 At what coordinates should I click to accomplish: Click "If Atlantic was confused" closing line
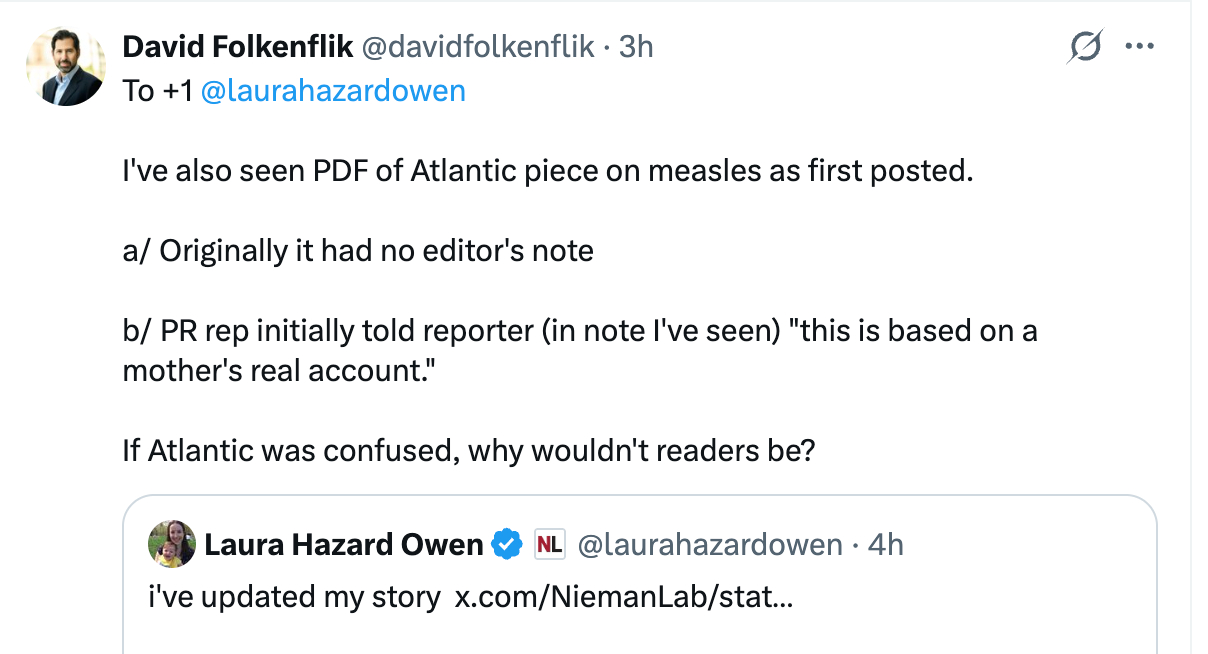tap(468, 451)
